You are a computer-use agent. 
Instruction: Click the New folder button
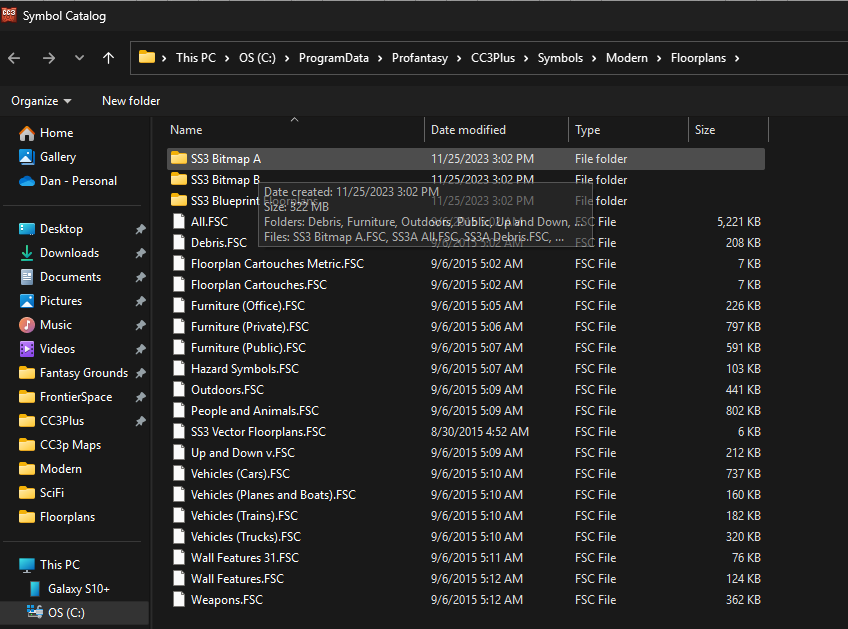pos(131,101)
